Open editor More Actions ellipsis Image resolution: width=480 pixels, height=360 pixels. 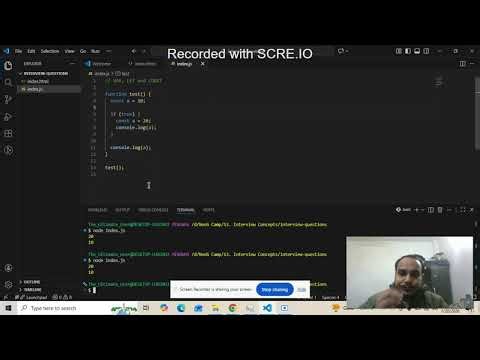(472, 63)
